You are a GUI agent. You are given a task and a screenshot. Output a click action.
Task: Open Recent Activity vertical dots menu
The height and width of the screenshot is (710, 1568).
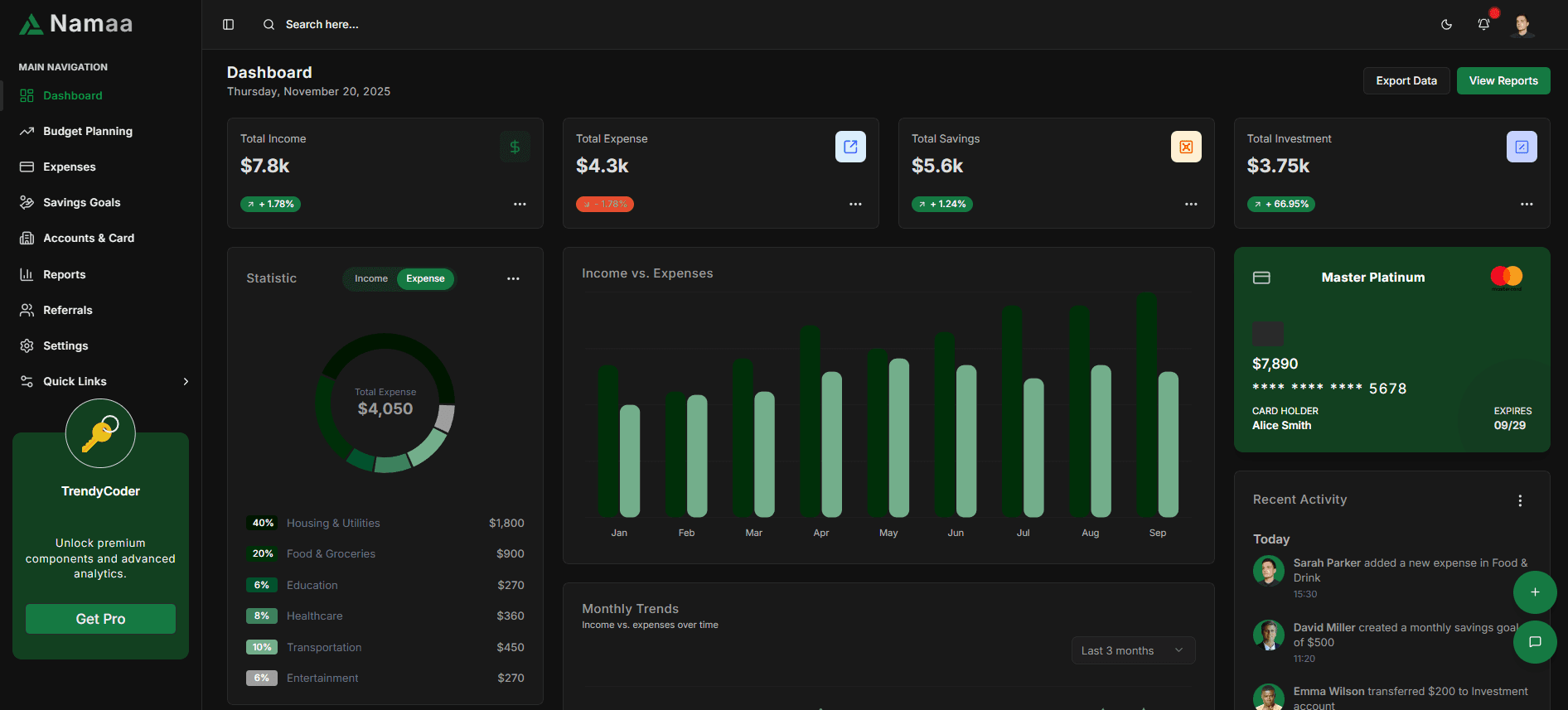coord(1520,500)
